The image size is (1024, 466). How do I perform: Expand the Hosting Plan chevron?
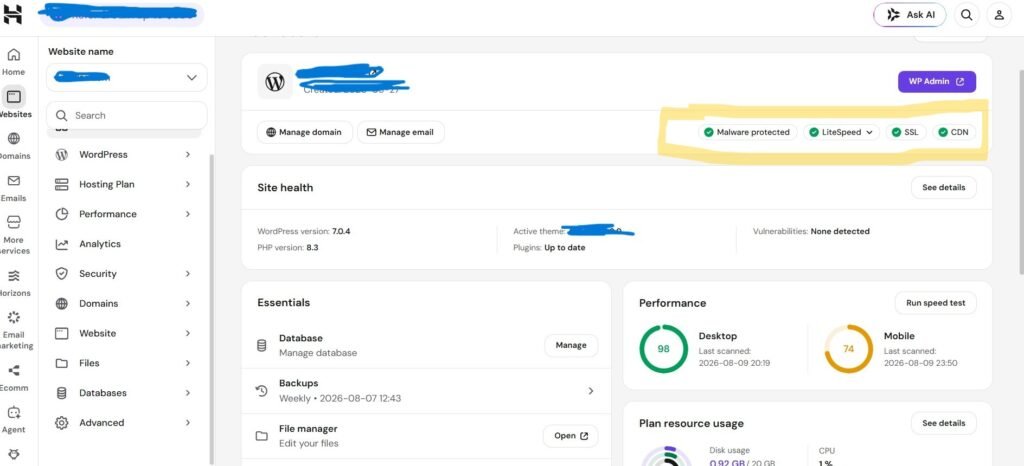[x=188, y=185]
